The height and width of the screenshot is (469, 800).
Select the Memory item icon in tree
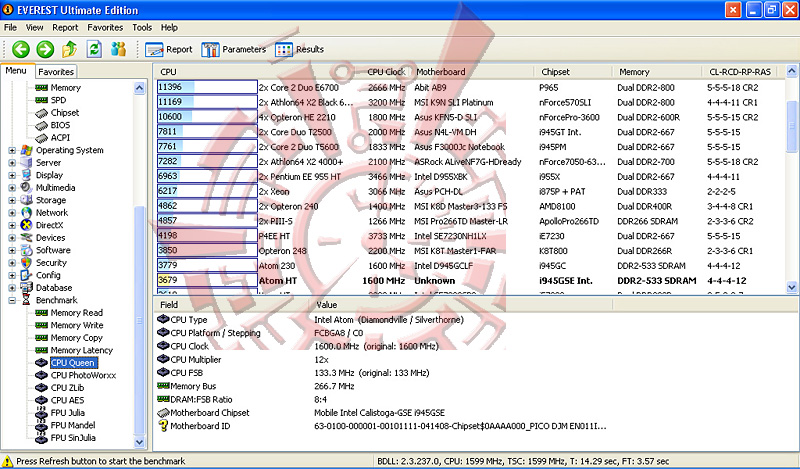pos(41,88)
